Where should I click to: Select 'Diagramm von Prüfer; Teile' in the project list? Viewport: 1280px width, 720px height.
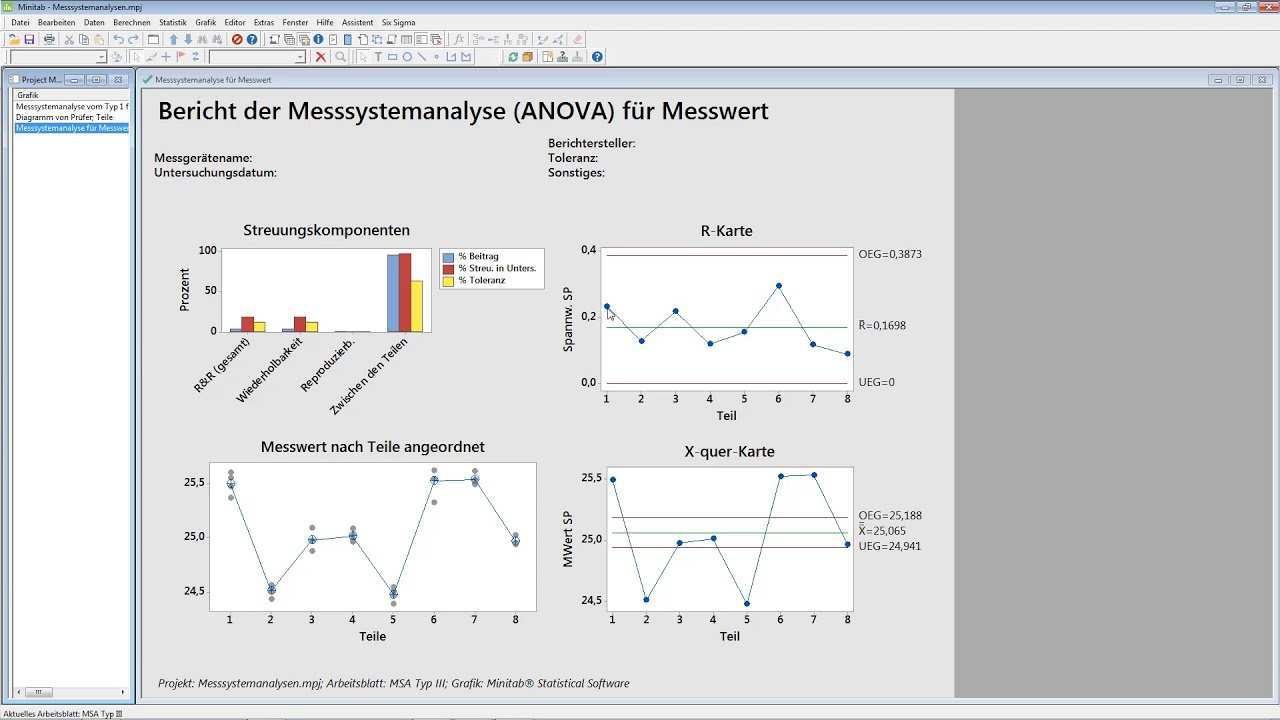63,117
